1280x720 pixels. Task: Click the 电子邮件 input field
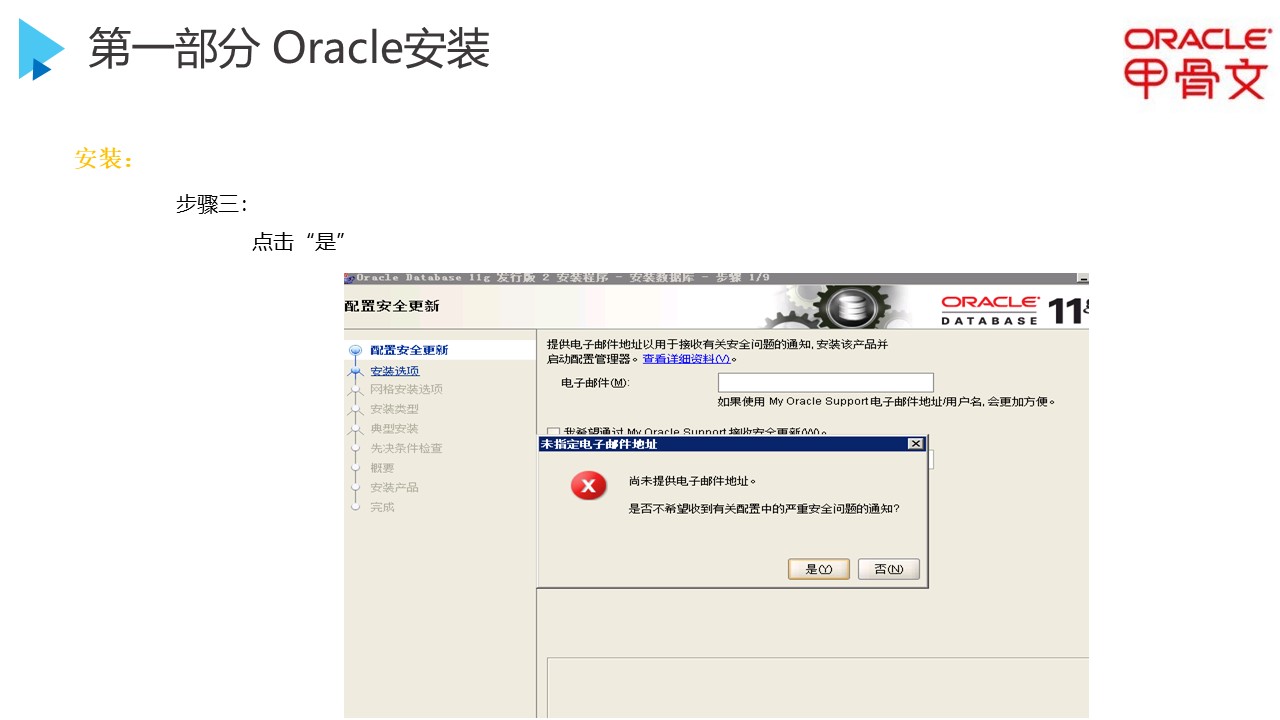coord(826,383)
